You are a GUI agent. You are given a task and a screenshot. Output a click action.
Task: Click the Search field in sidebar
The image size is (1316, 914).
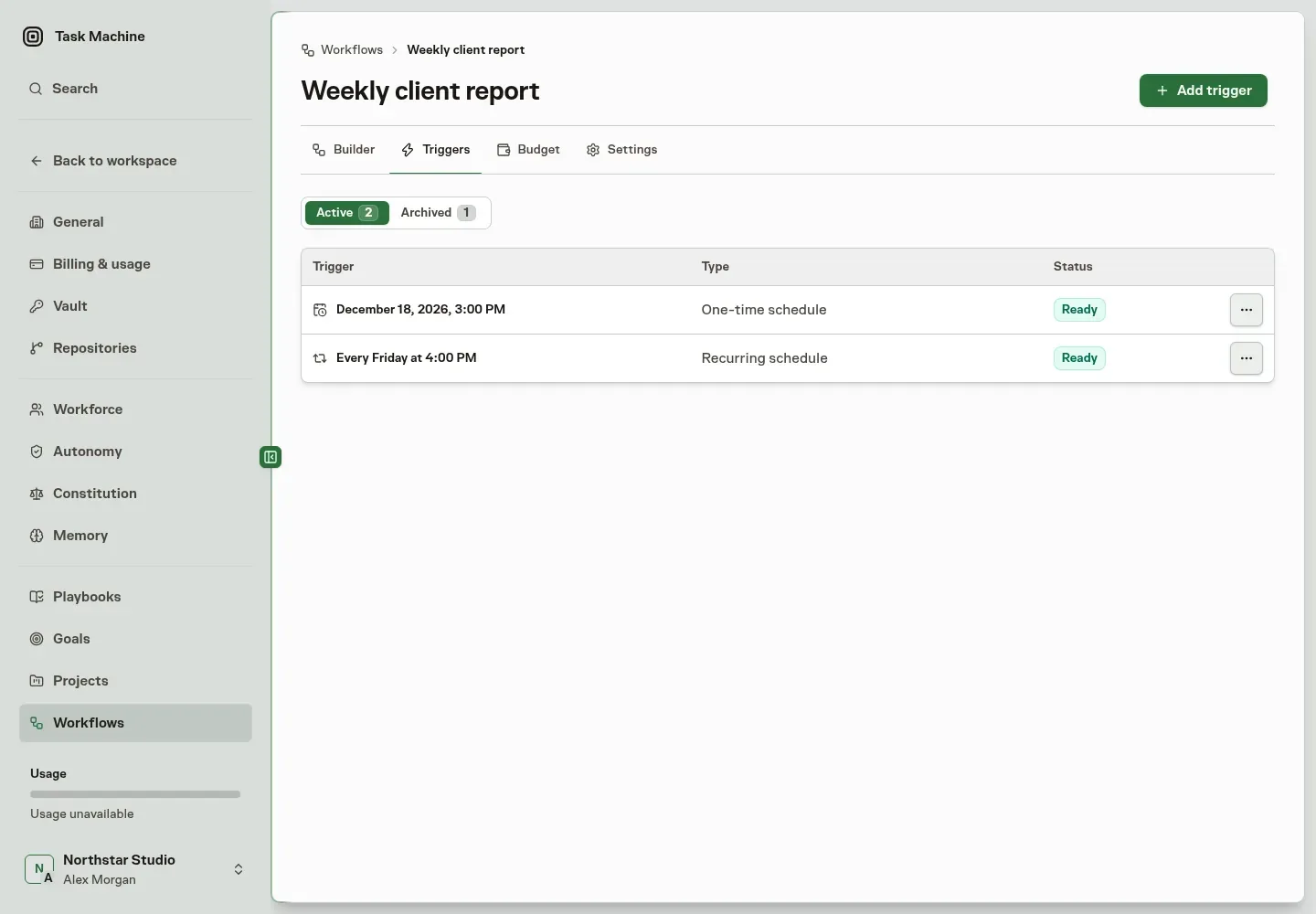(x=135, y=89)
